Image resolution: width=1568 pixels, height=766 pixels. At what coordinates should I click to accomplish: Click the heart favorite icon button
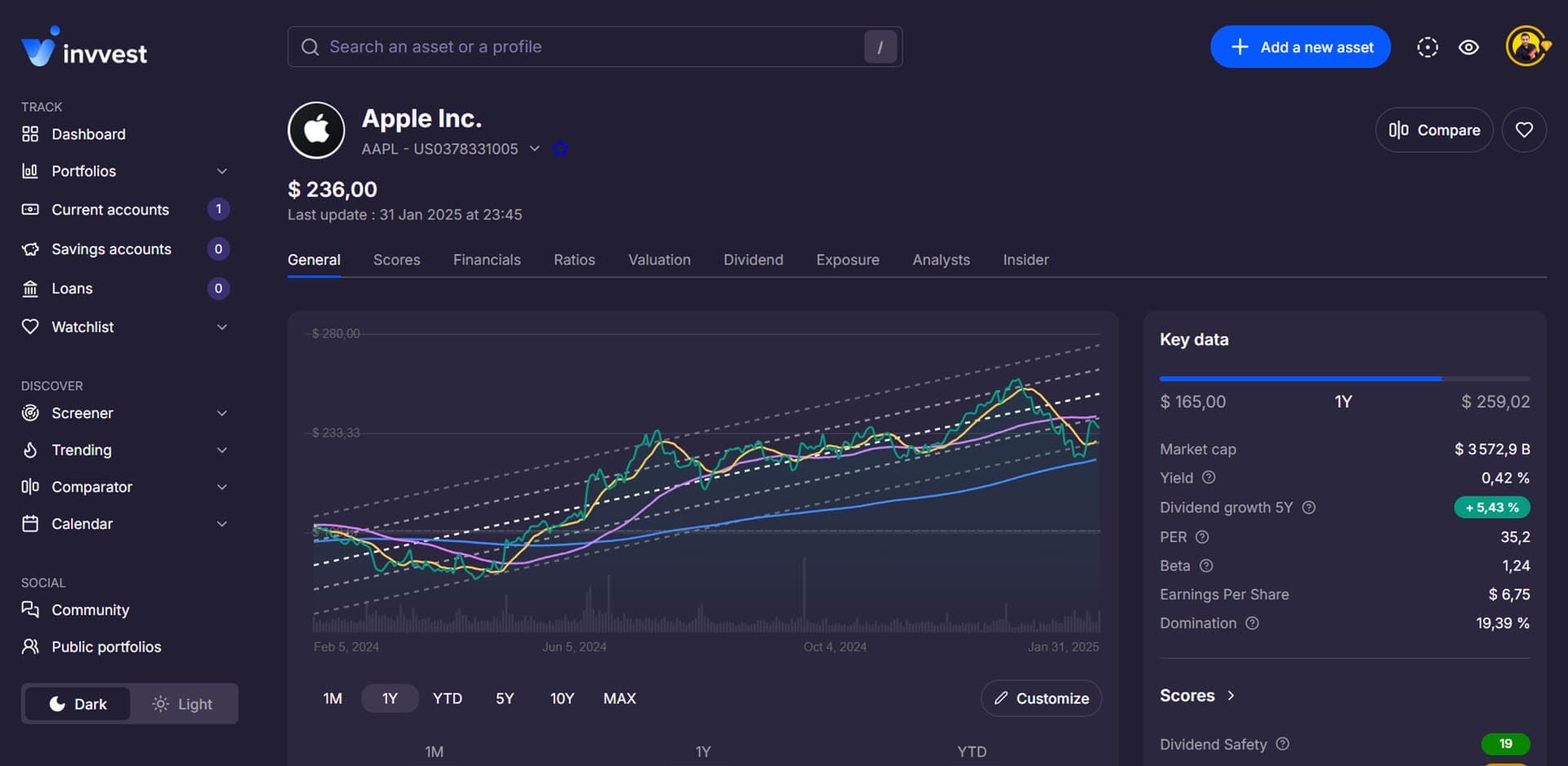(1524, 130)
